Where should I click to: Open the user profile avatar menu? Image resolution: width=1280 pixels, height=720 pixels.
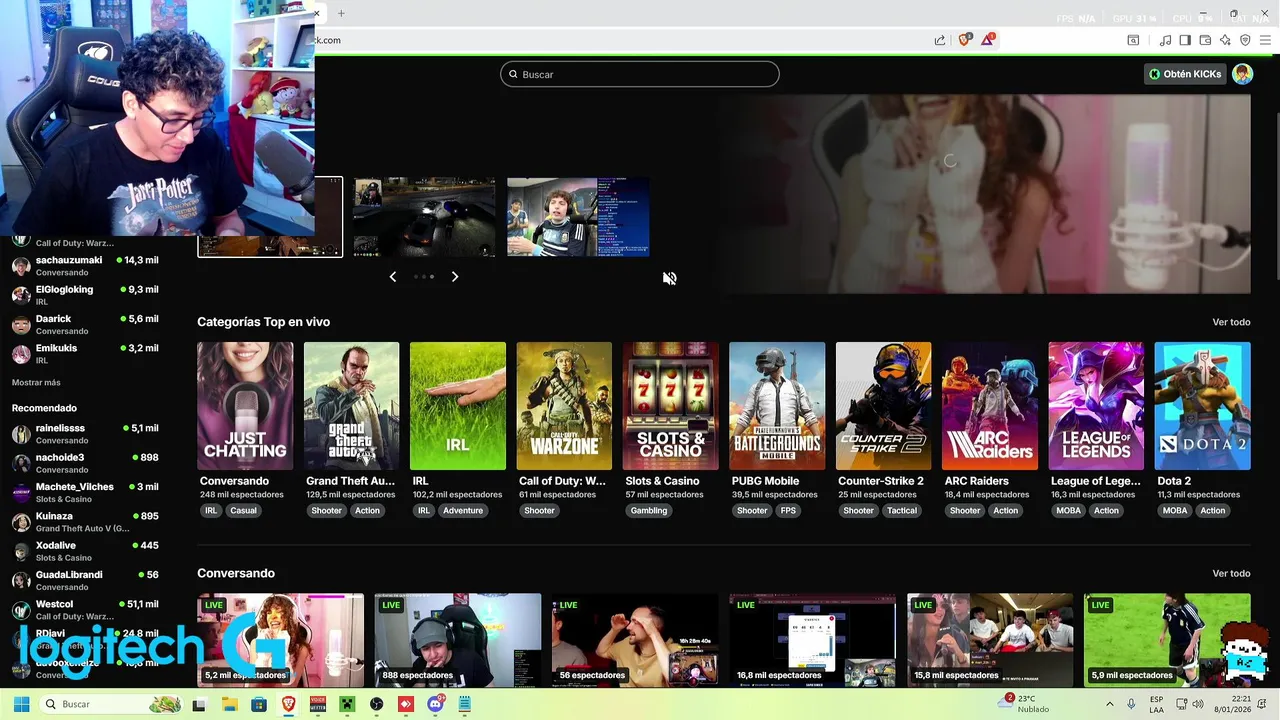(1243, 74)
